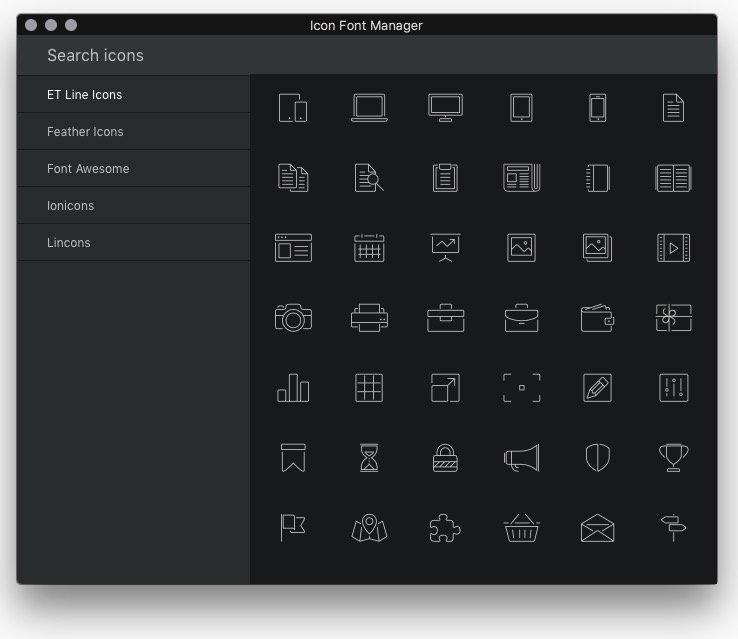
Task: Choose the calendar icon
Action: click(x=369, y=248)
